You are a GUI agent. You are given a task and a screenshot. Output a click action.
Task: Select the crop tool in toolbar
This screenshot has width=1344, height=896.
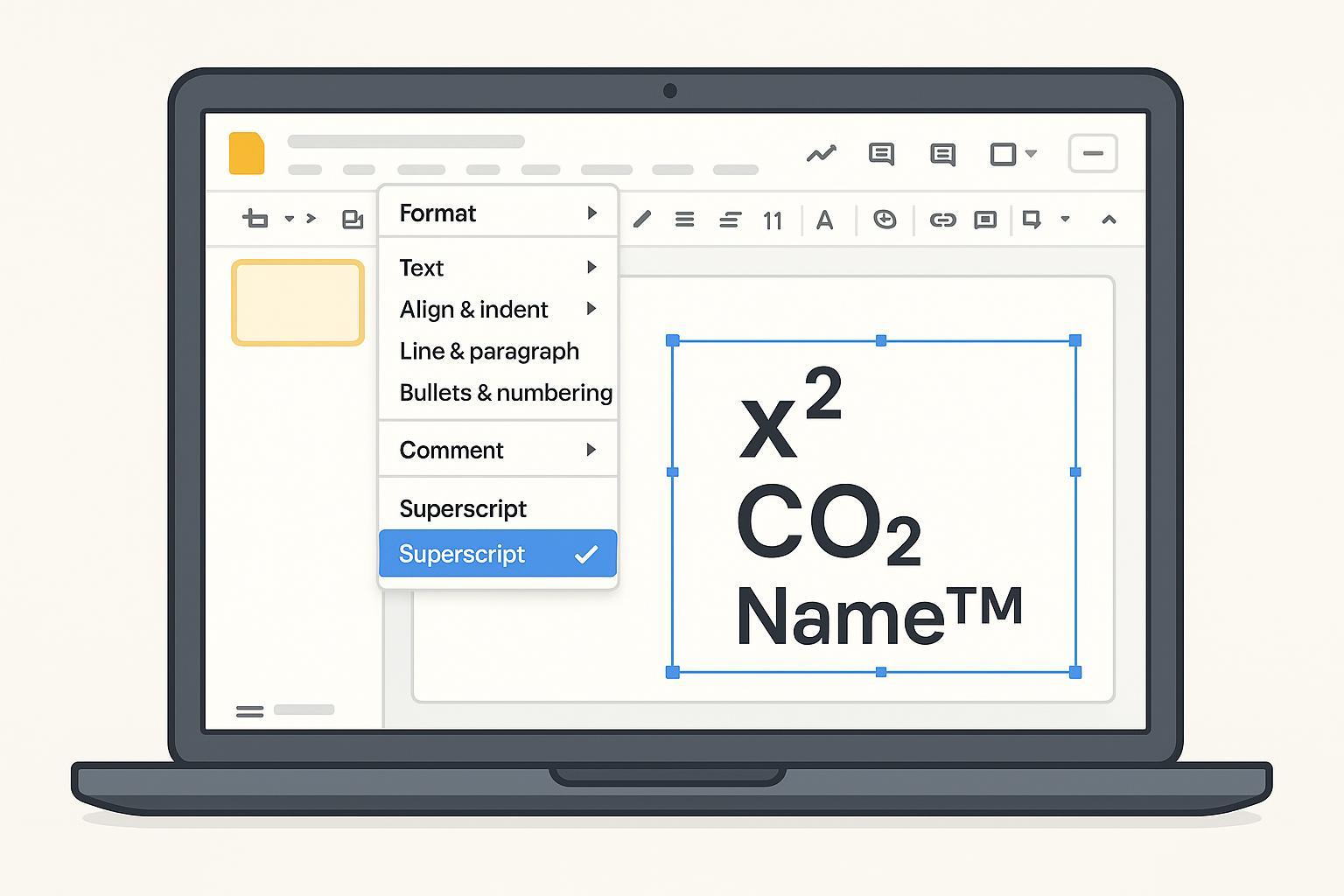pyautogui.click(x=255, y=219)
